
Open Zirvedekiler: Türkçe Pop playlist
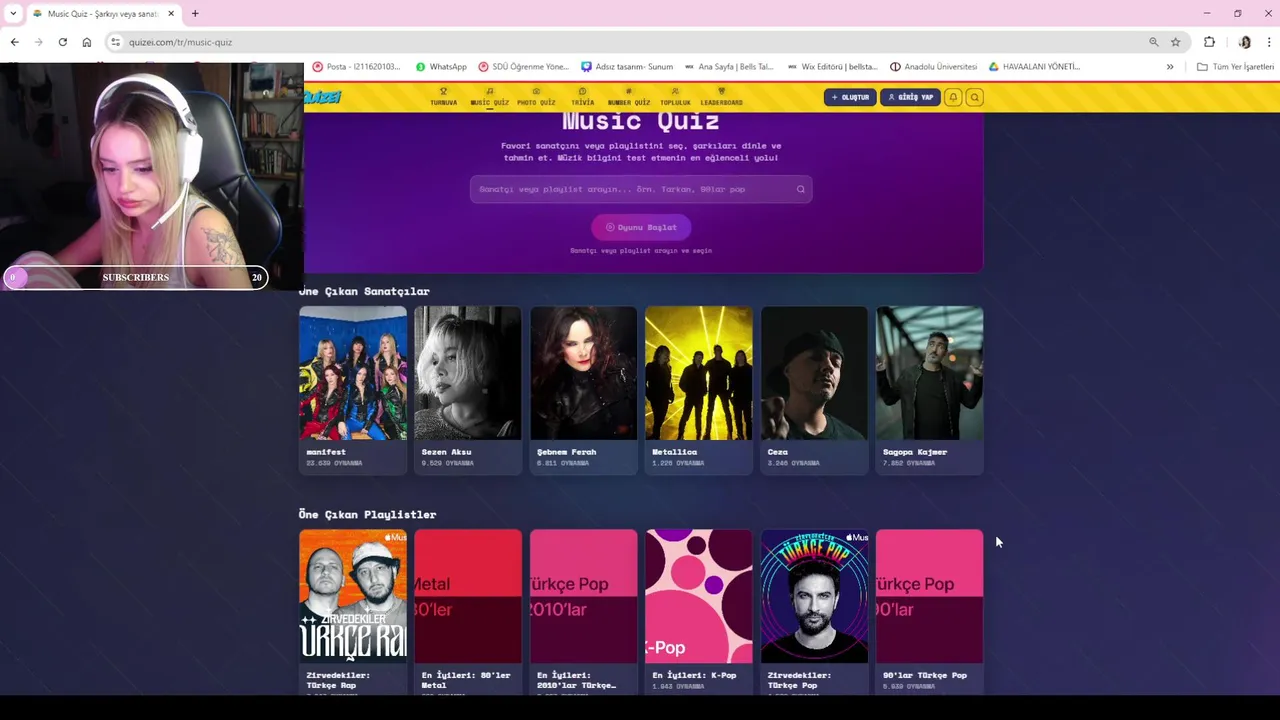click(814, 611)
